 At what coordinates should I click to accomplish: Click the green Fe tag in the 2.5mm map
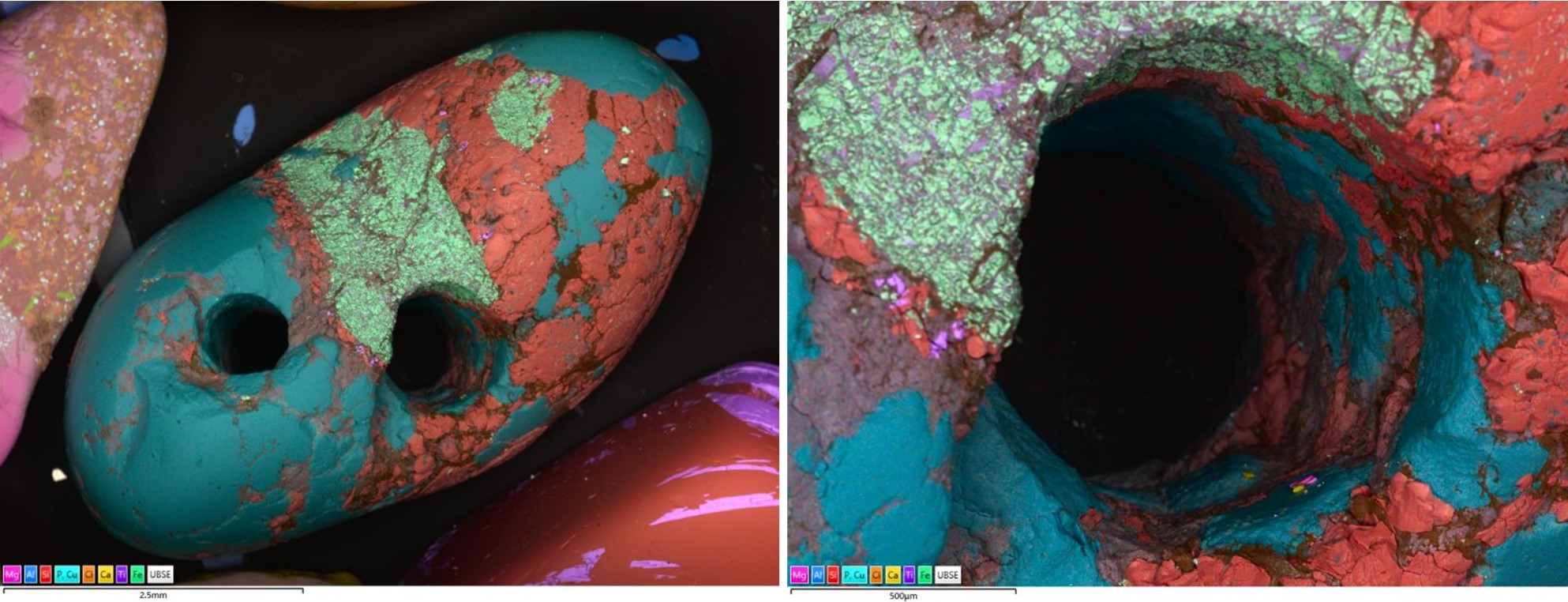(x=137, y=574)
